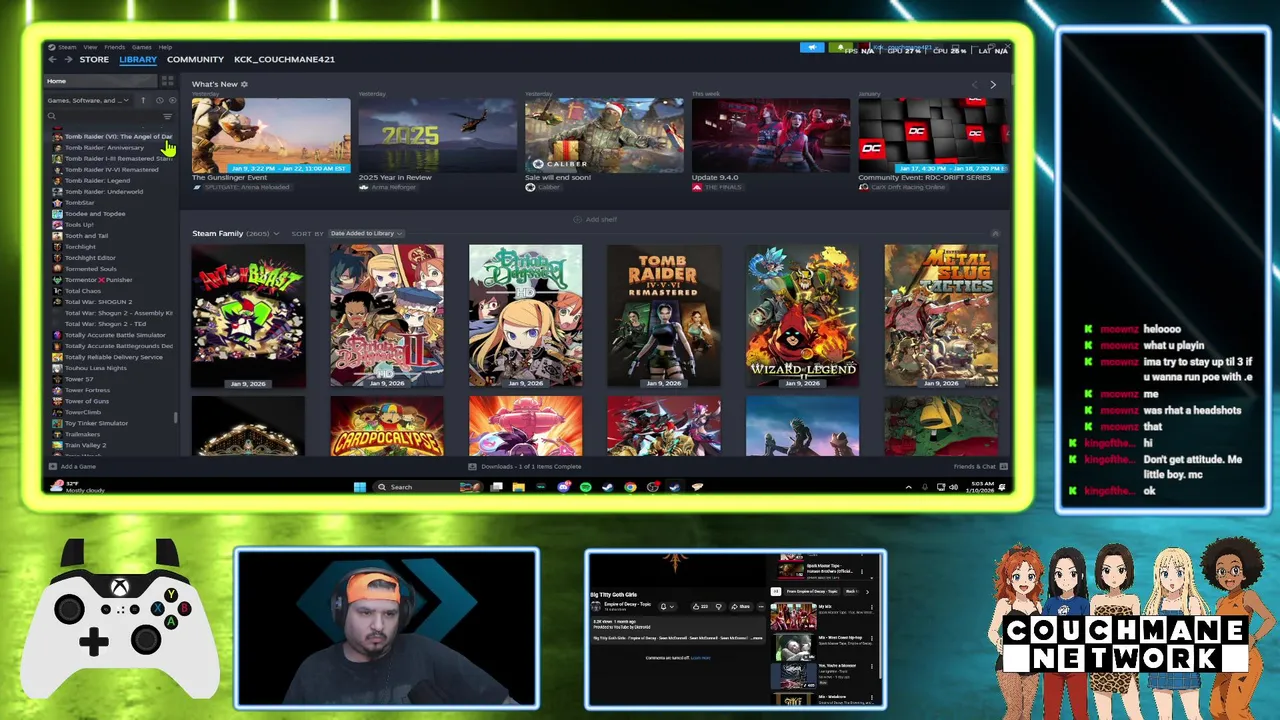This screenshot has width=1280, height=720.
Task: Click the TombStar game icon
Action: tap(57, 202)
